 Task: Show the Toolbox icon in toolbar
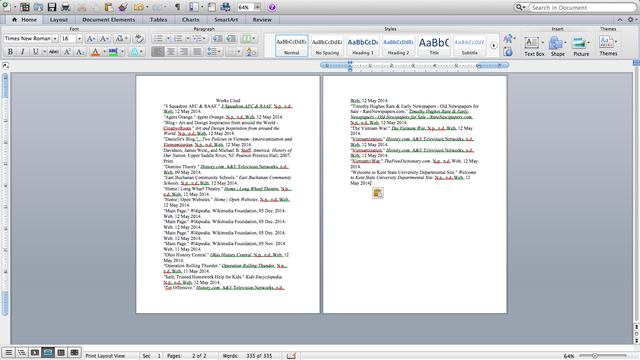coord(211,7)
